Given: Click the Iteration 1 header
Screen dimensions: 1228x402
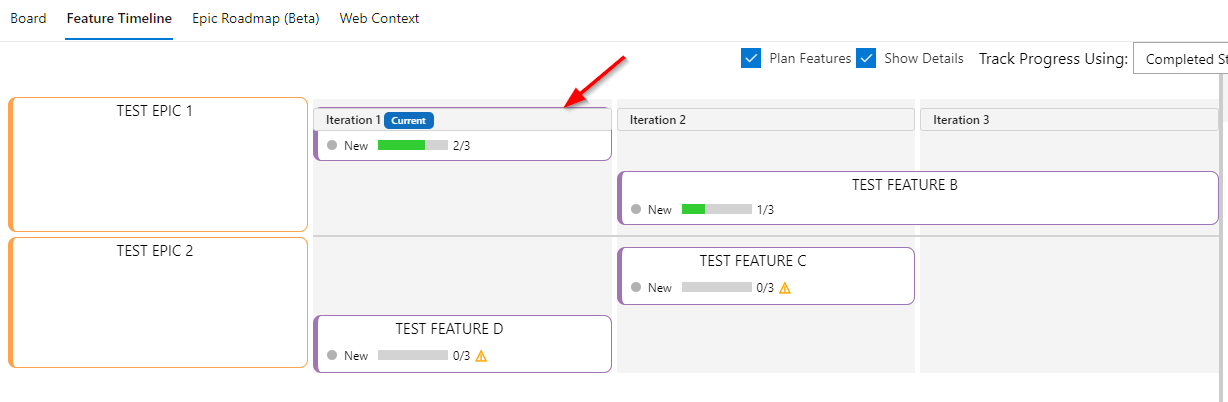Looking at the screenshot, I should tap(462, 120).
